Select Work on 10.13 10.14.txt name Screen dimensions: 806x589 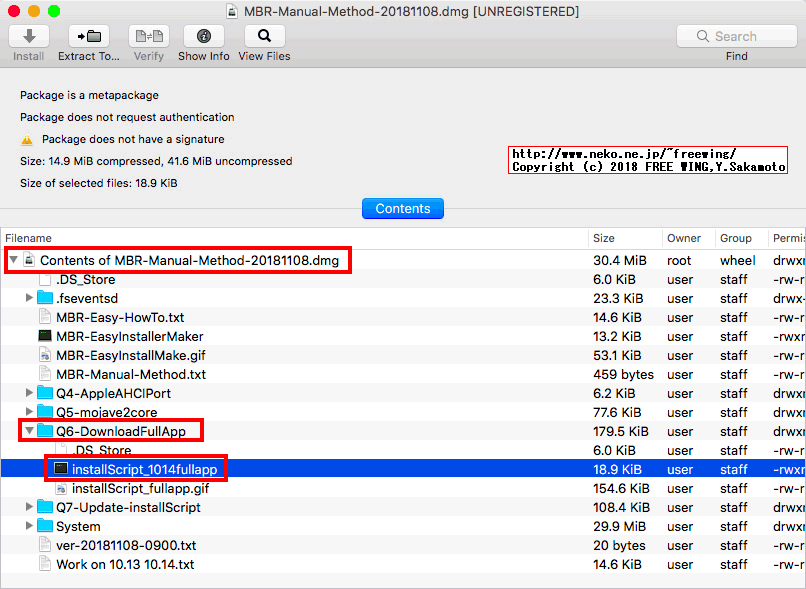pos(125,565)
